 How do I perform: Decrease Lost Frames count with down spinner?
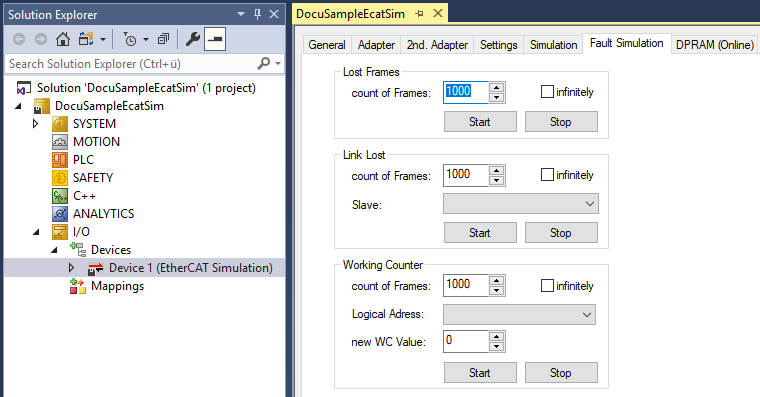(x=496, y=97)
